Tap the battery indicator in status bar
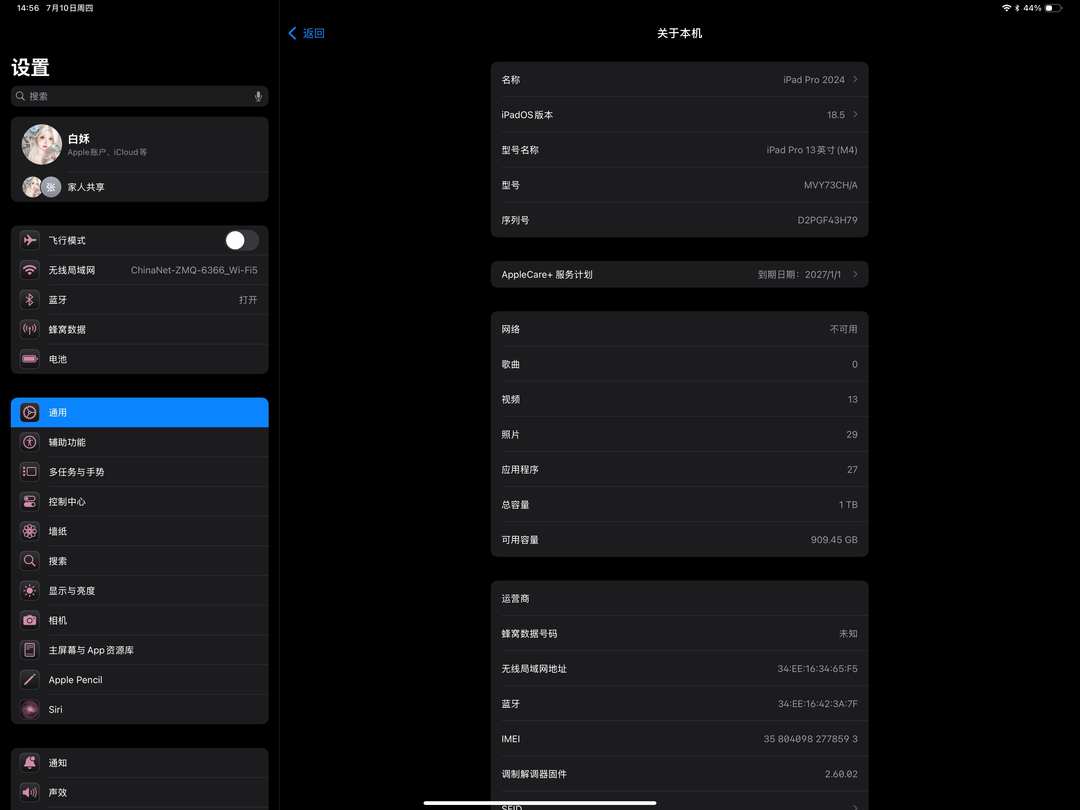1080x810 pixels. pos(1053,8)
